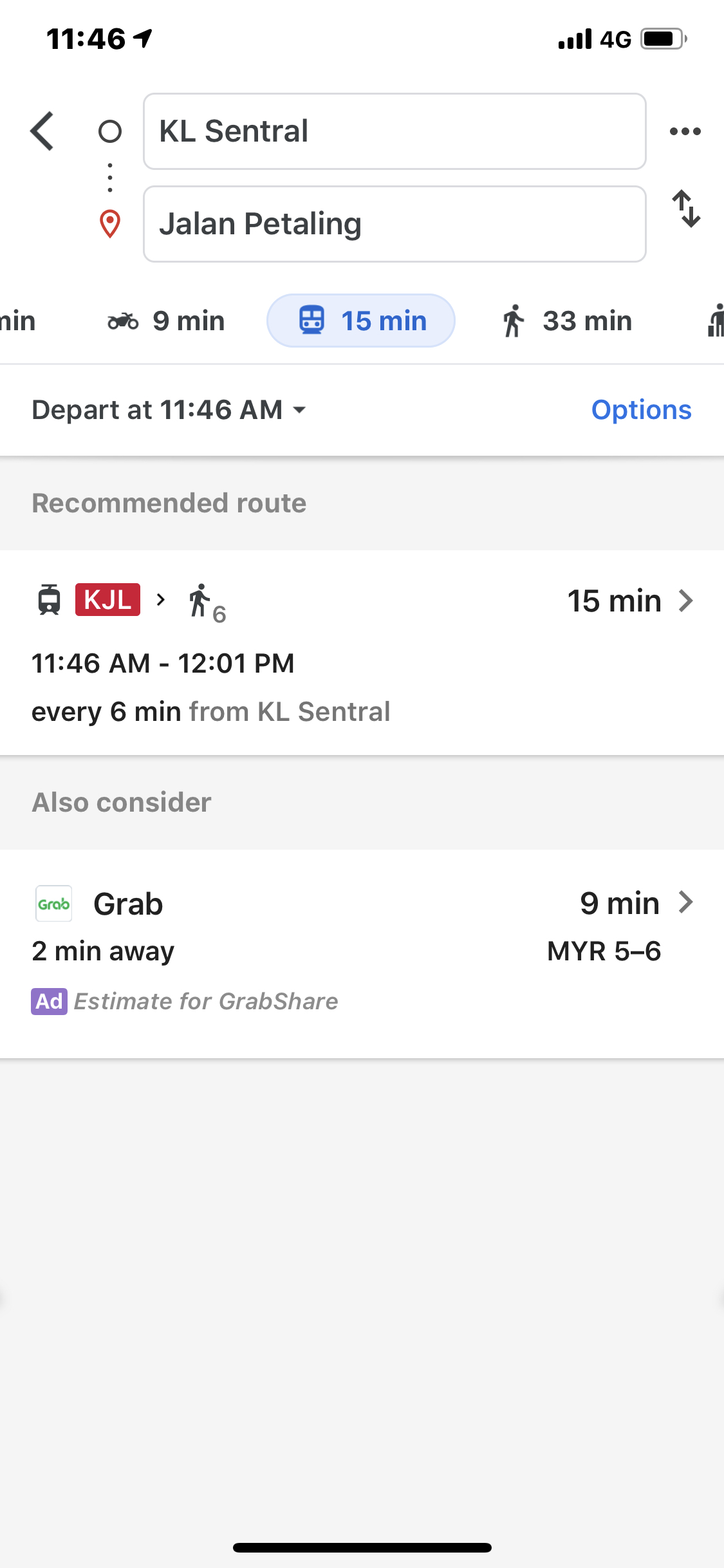Image resolution: width=724 pixels, height=1568 pixels.
Task: Select the ride-hailing tab at far right
Action: [x=714, y=321]
